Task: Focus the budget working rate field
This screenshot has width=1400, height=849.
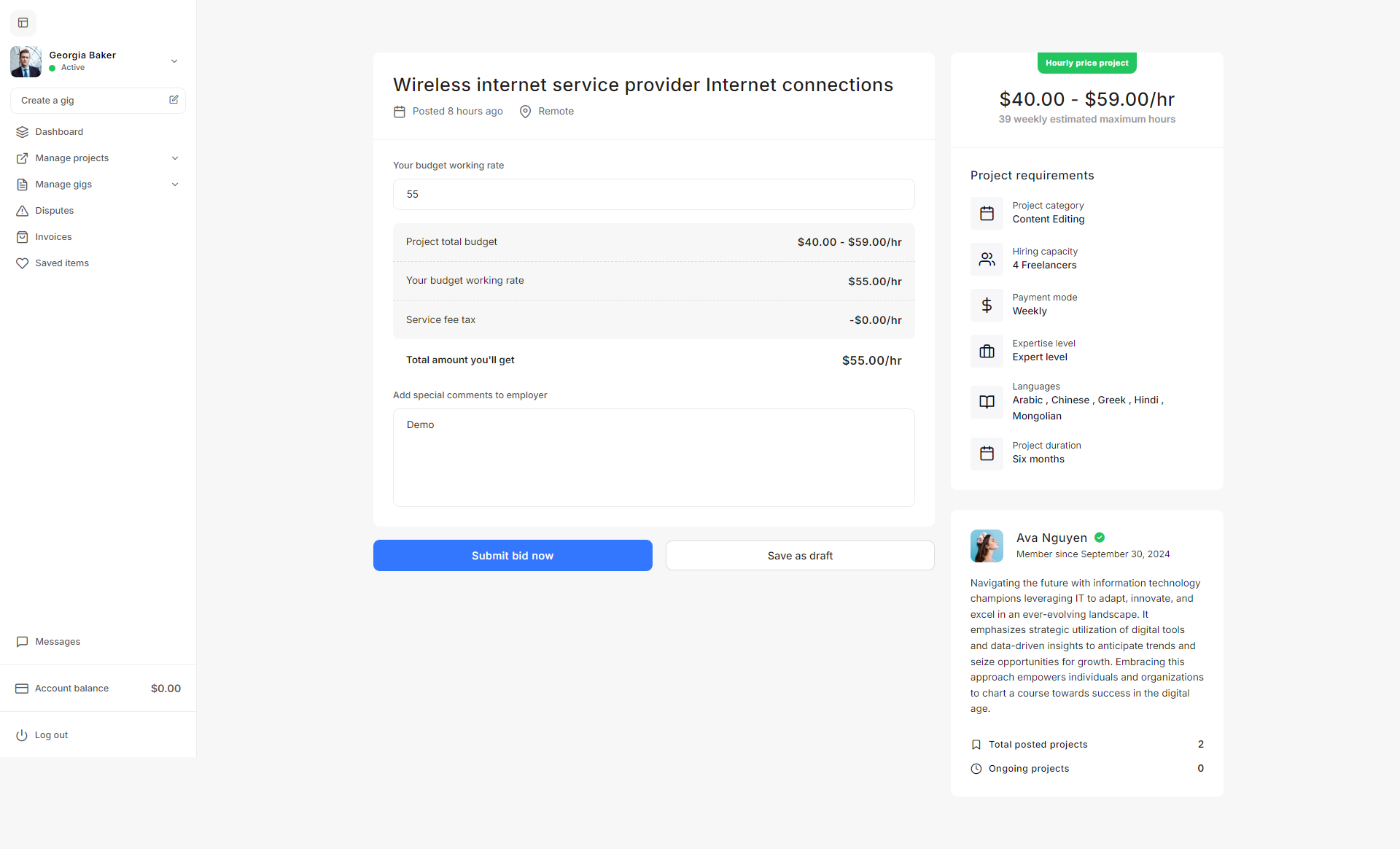Action: coord(653,195)
